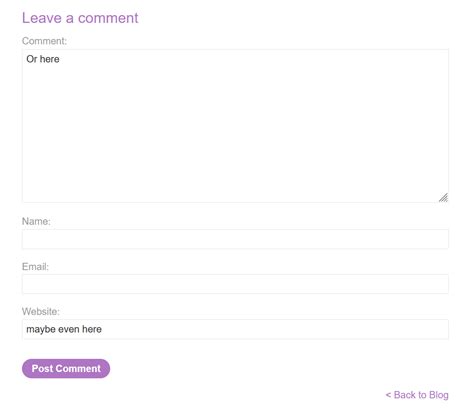This screenshot has height=411, width=474.
Task: Place cursor after 'Or here' text
Action: point(60,59)
